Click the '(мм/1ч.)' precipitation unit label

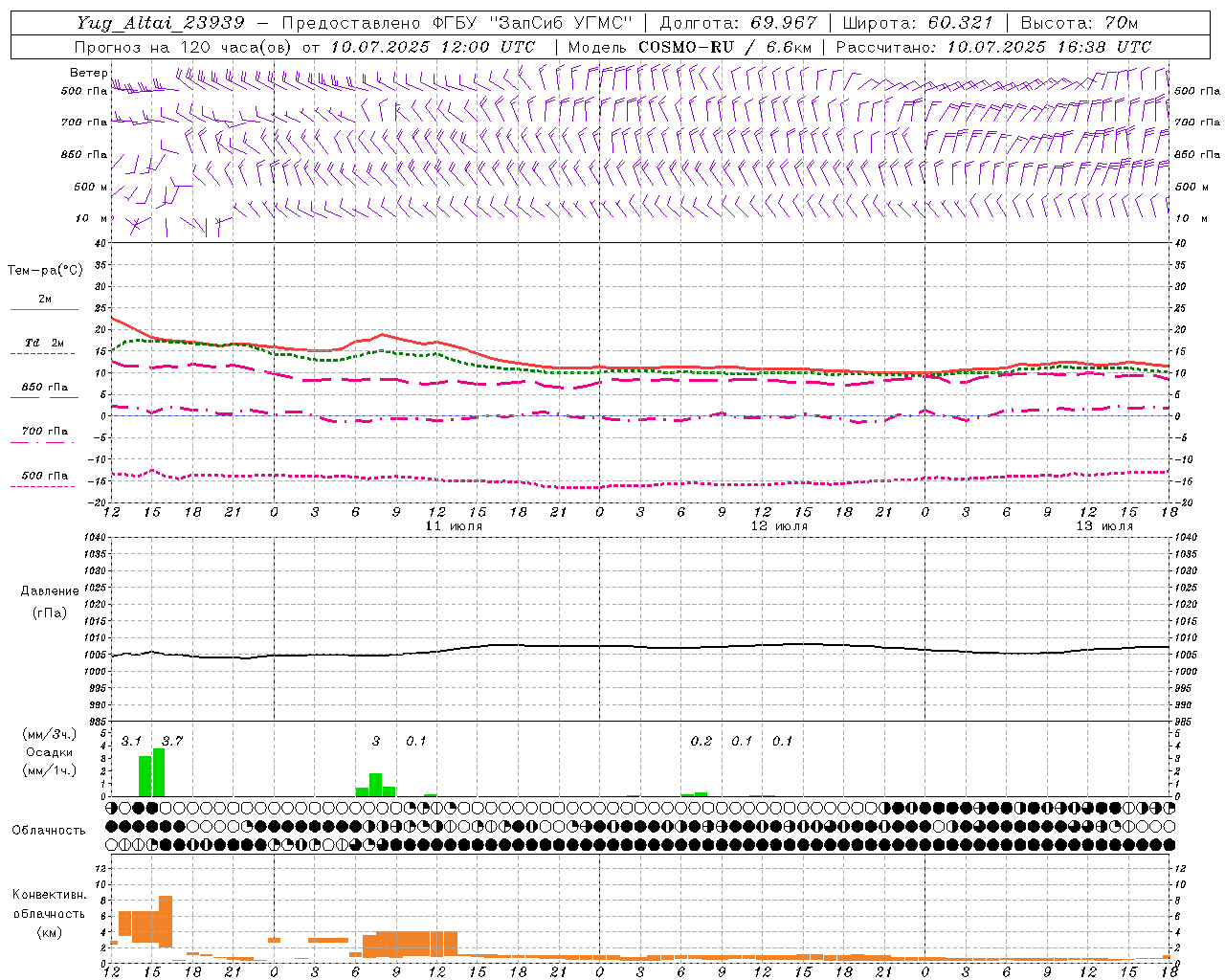[x=50, y=770]
